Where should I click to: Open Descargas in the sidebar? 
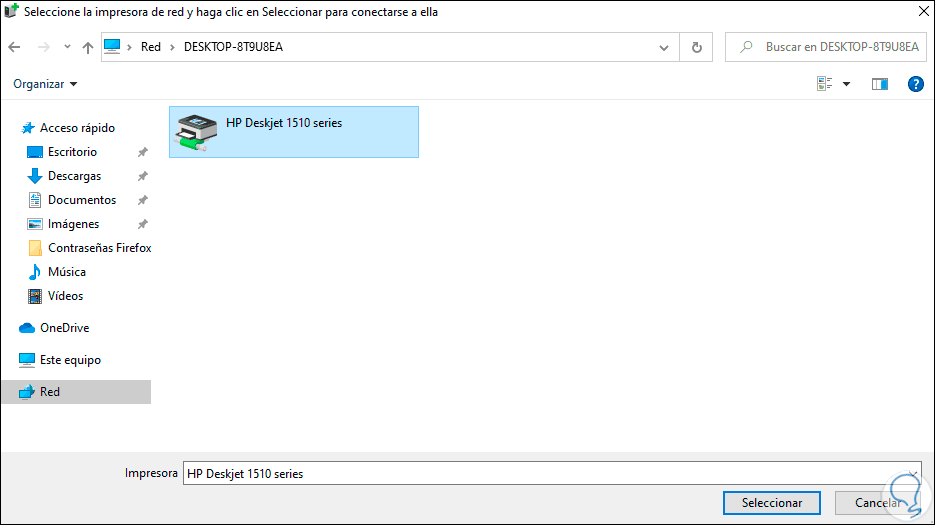pyautogui.click(x=75, y=176)
